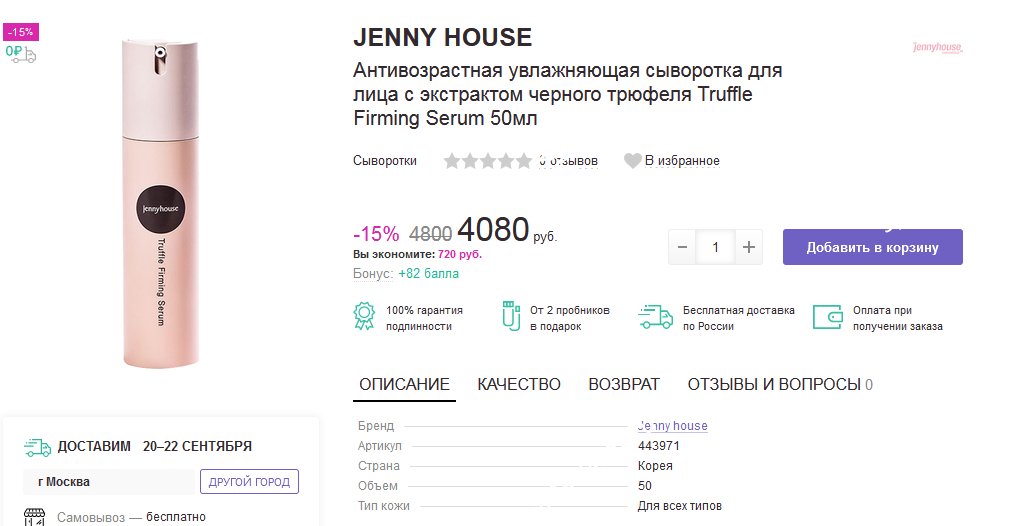Click the article number 443971
This screenshot has width=1017, height=526.
coord(659,446)
